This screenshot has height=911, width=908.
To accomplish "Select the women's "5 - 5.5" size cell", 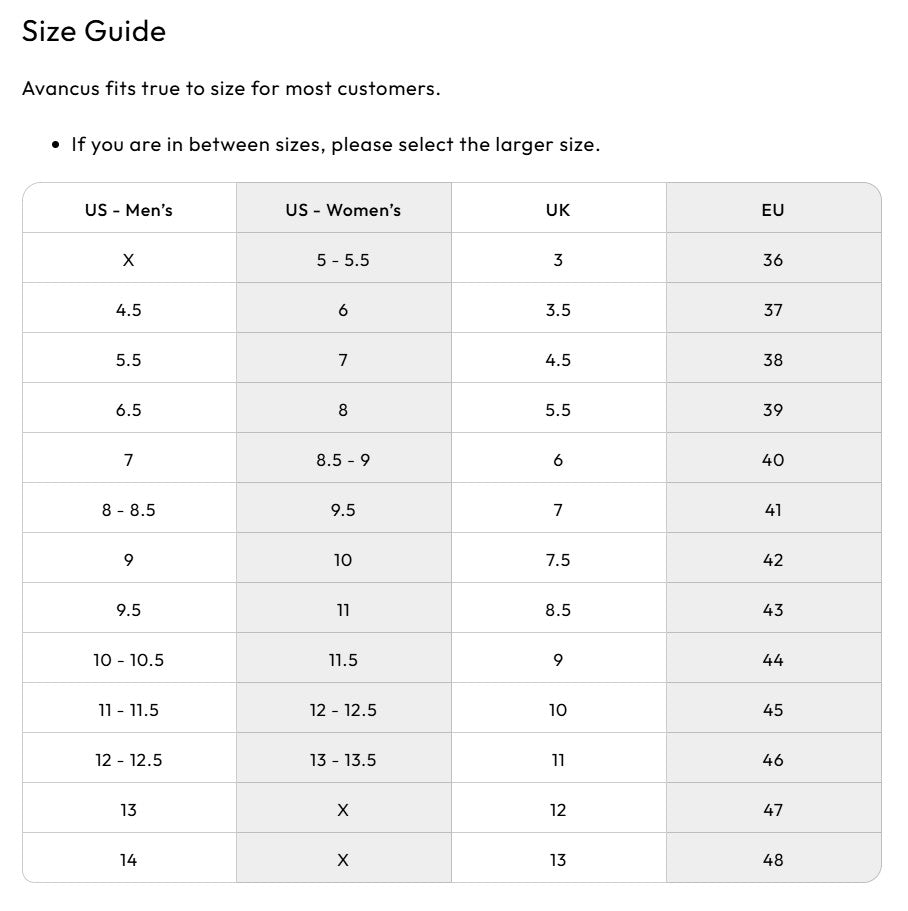I will [x=343, y=260].
